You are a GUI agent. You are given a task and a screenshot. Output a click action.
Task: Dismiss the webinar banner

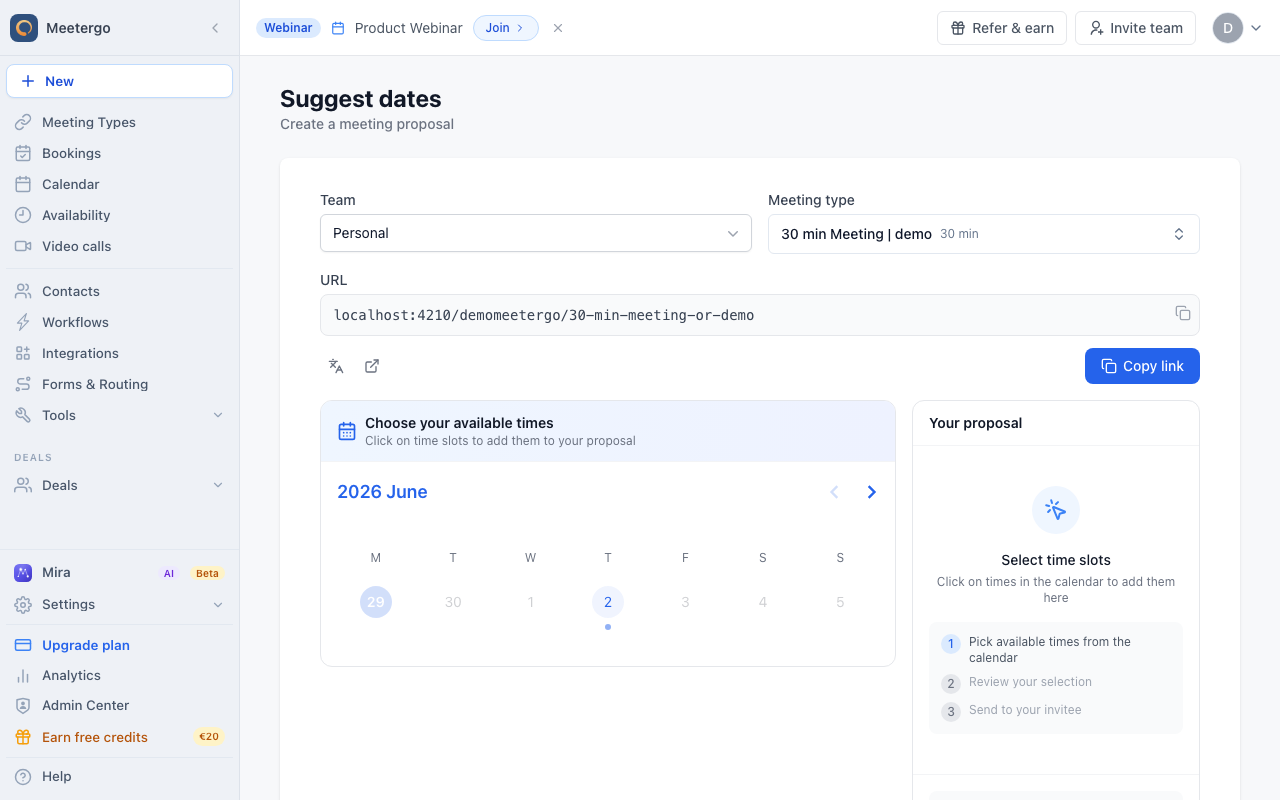(558, 28)
